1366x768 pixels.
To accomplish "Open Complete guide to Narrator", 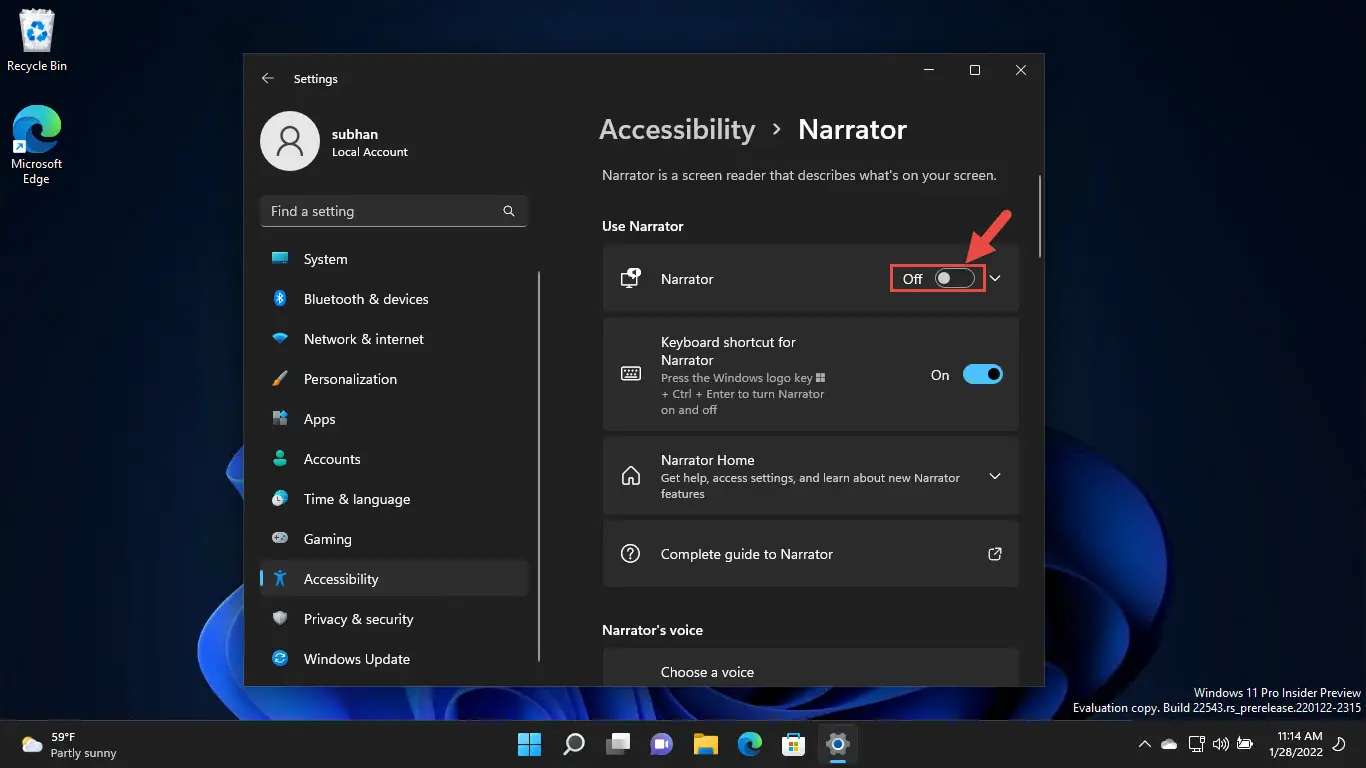I will click(811, 554).
